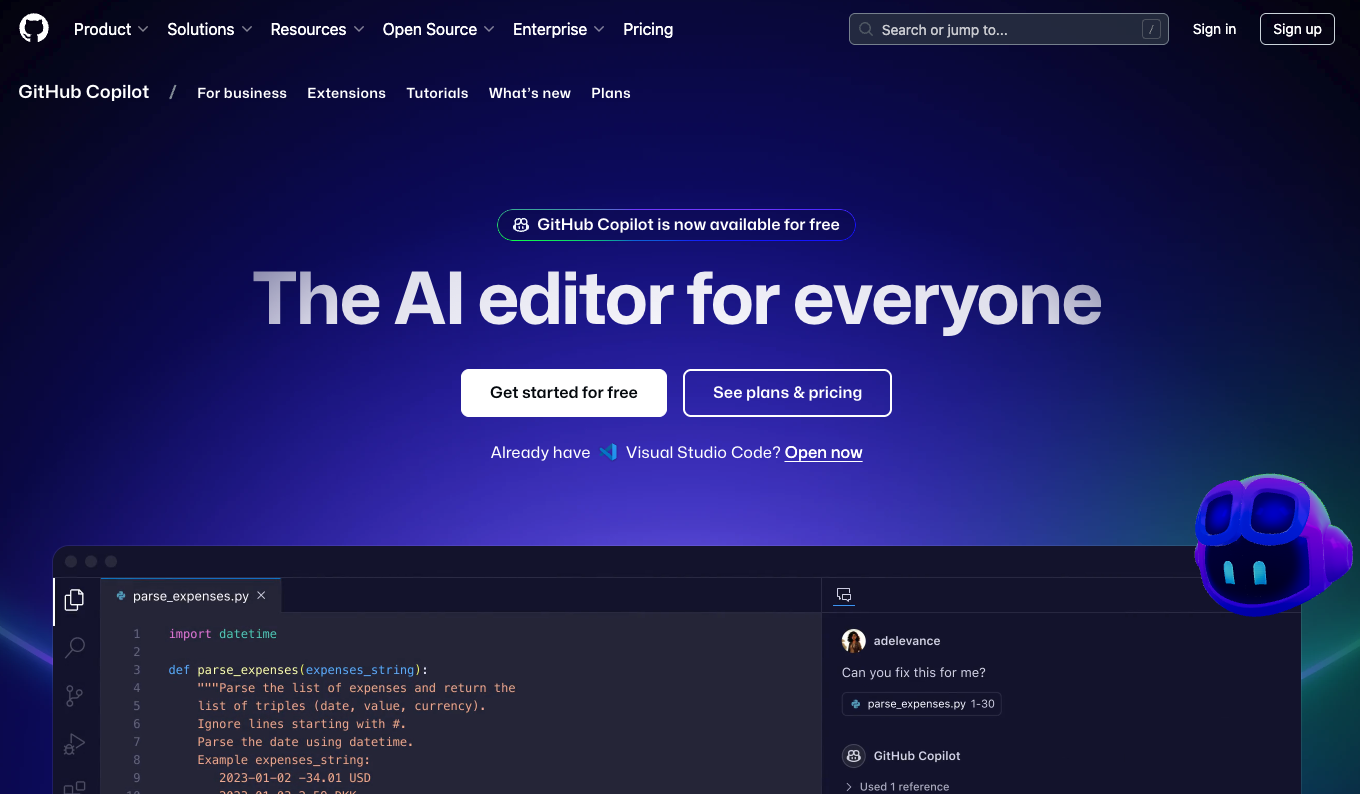1360x794 pixels.
Task: Click the Visual Studio Code logo
Action: 608,452
